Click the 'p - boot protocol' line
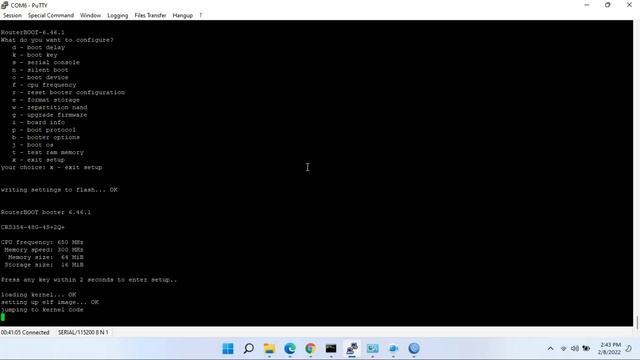The image size is (640, 360). (x=44, y=130)
